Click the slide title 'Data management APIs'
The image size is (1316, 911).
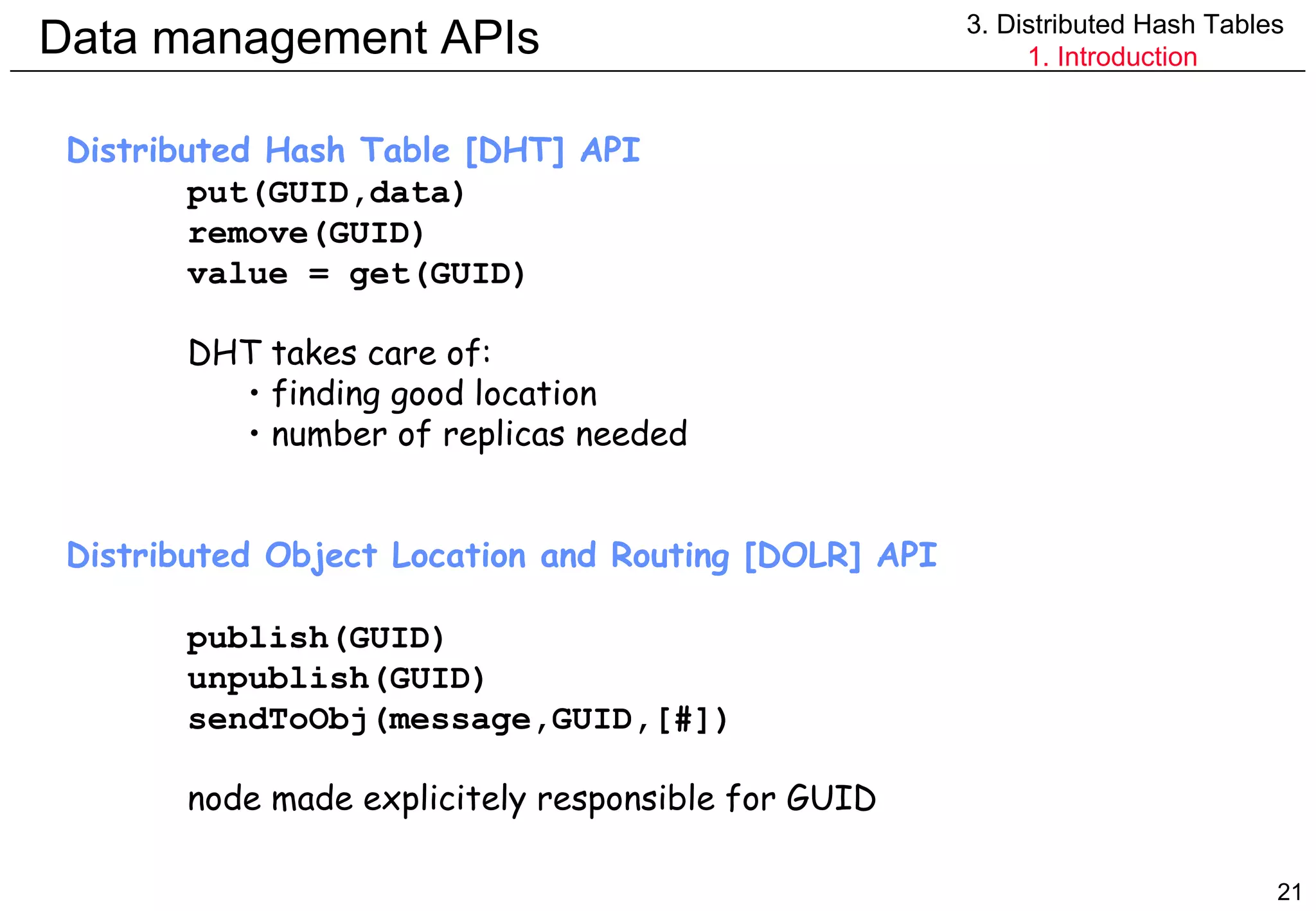tap(289, 37)
